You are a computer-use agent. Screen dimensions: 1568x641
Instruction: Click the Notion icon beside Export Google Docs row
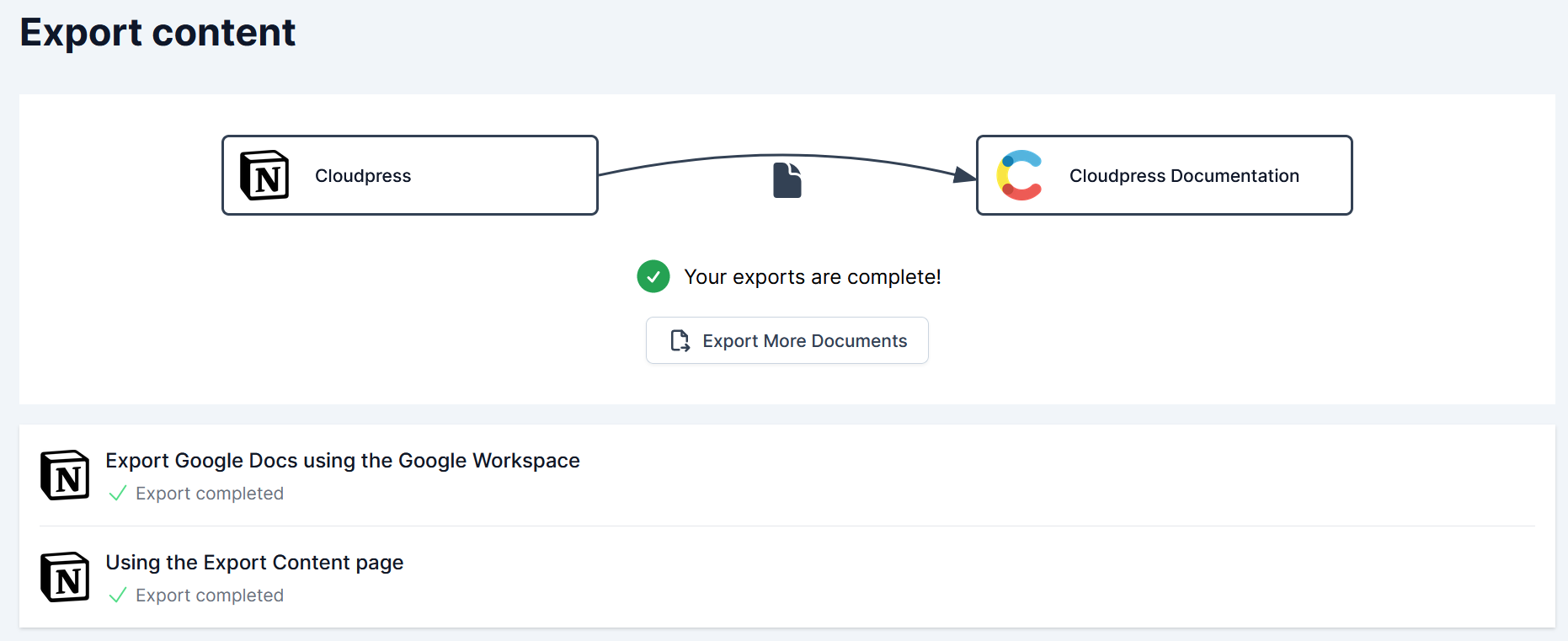tap(65, 475)
